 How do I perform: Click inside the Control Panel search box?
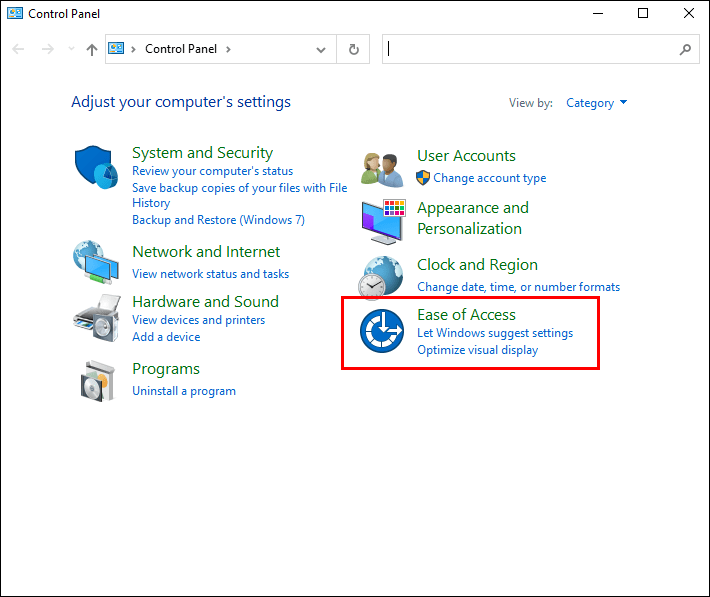pyautogui.click(x=530, y=49)
